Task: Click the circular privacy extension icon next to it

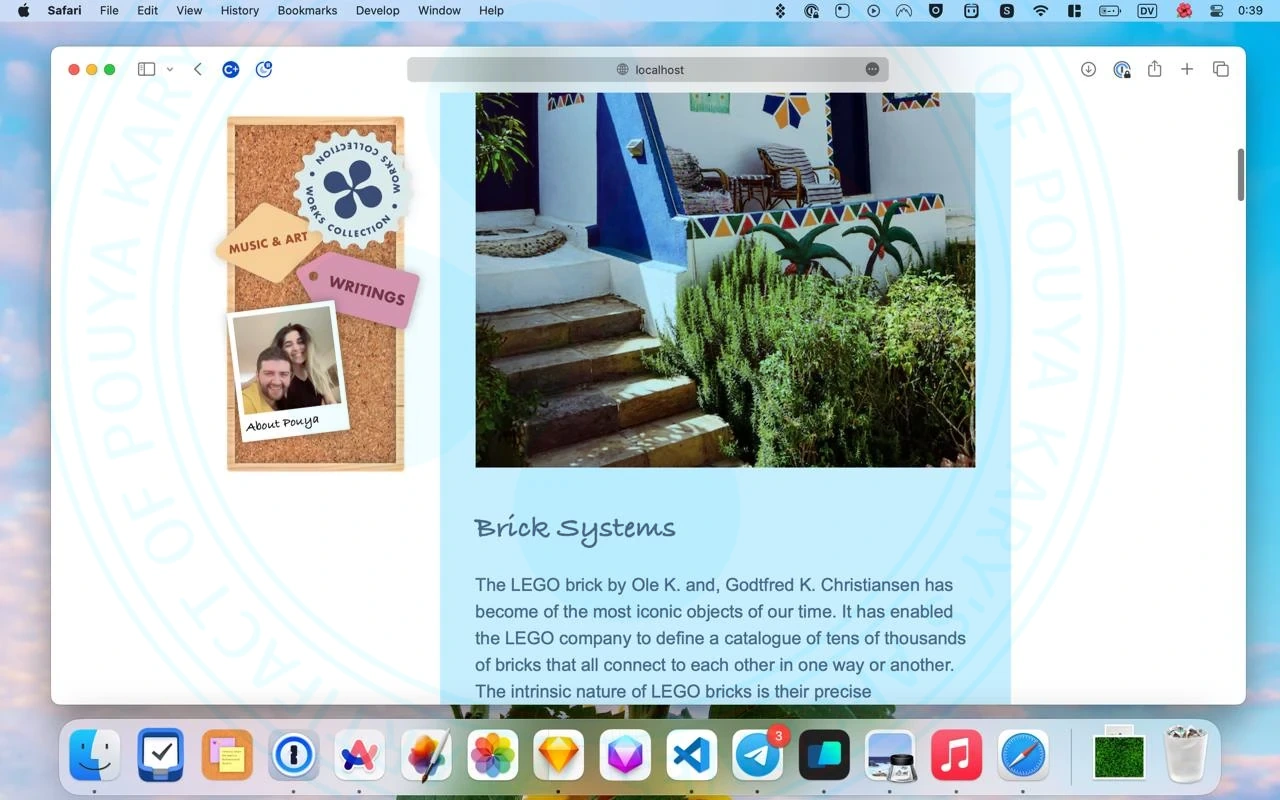Action: 264,69
